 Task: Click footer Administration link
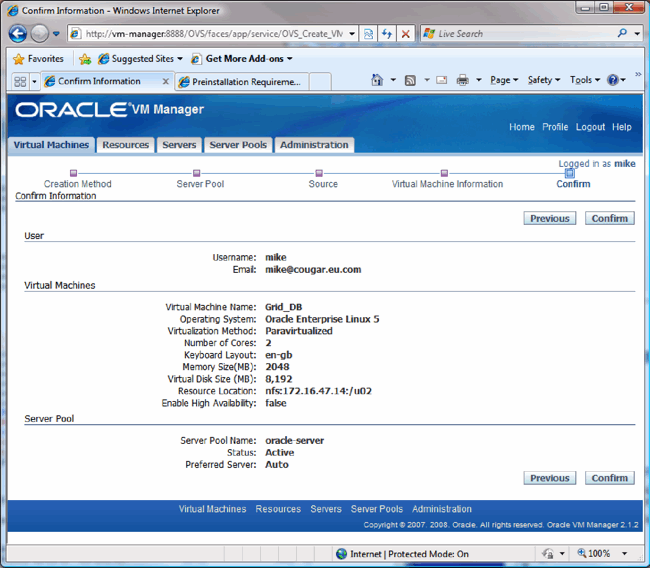[x=442, y=509]
